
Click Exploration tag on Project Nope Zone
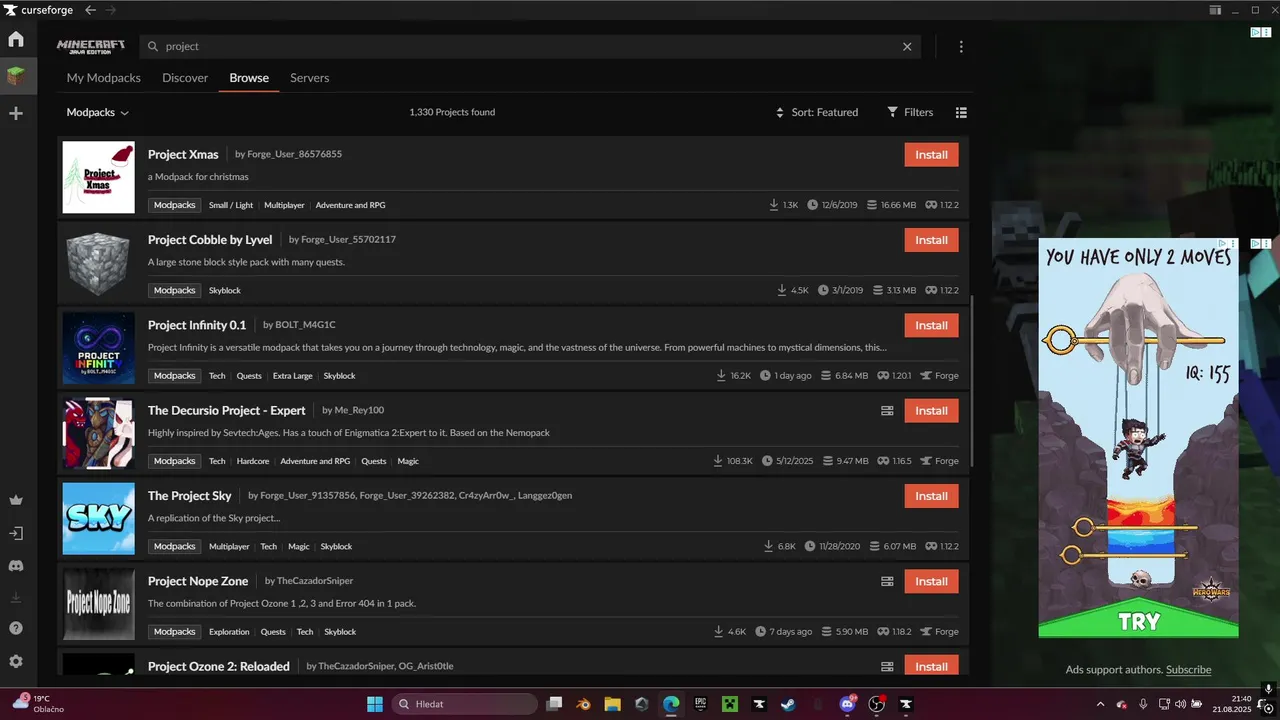229,632
